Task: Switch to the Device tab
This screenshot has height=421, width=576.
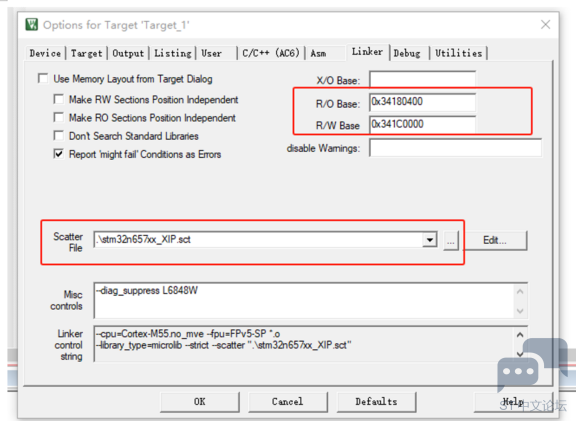Action: [x=45, y=53]
